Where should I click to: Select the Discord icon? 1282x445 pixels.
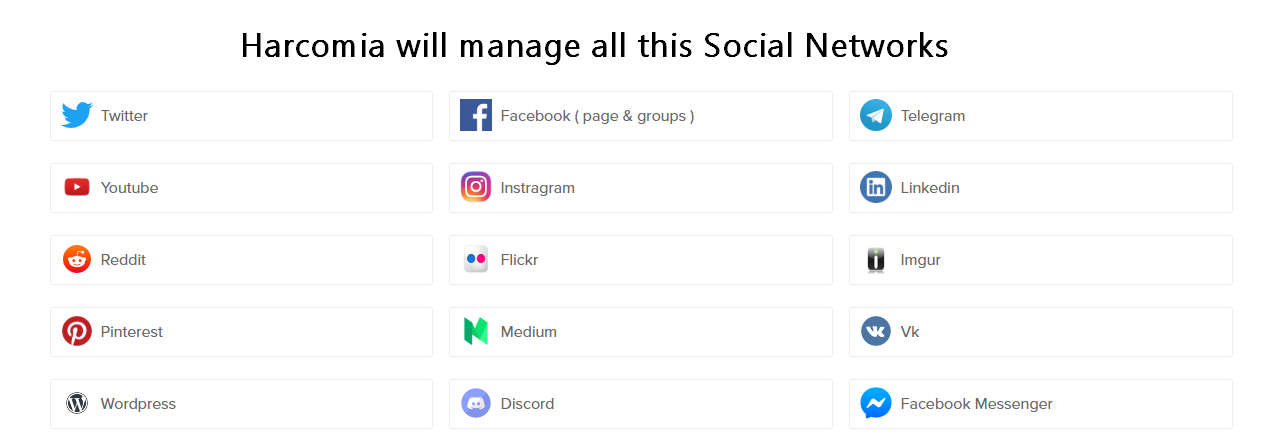point(476,403)
